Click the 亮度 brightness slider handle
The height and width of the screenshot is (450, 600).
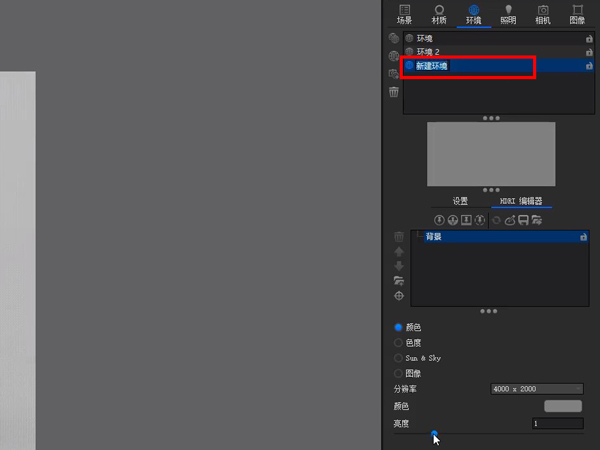pyautogui.click(x=434, y=434)
